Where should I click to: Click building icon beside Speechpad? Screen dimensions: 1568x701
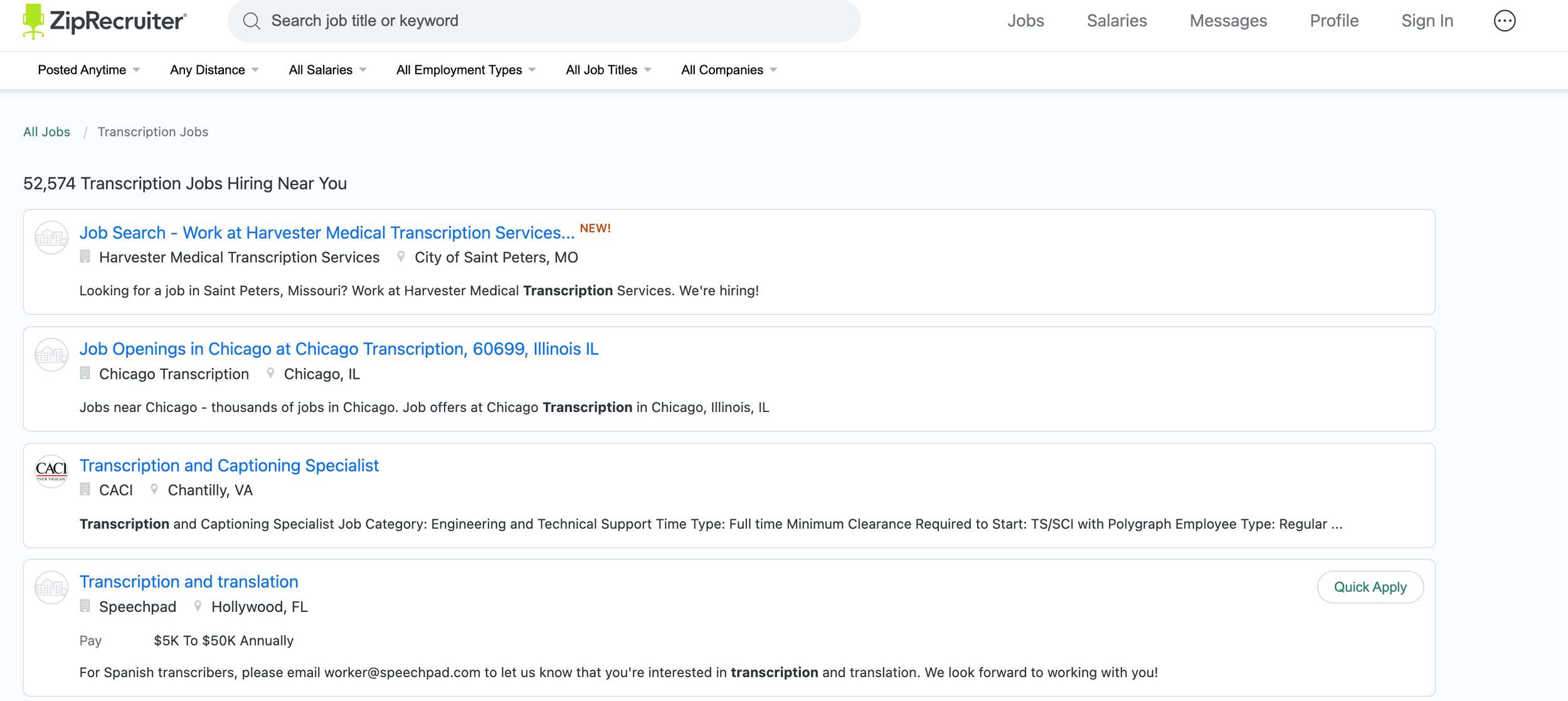[x=85, y=606]
